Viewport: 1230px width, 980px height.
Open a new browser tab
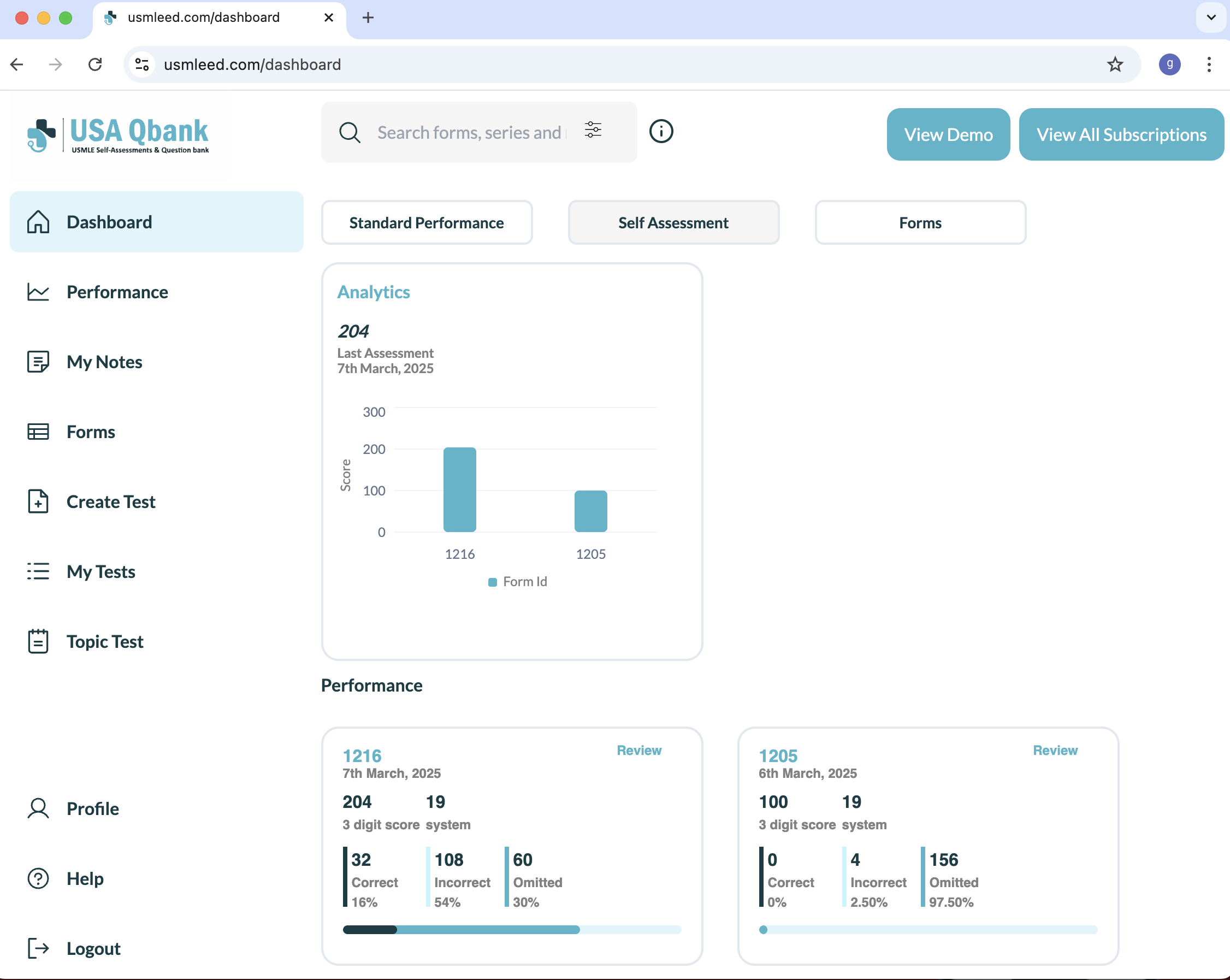[368, 17]
